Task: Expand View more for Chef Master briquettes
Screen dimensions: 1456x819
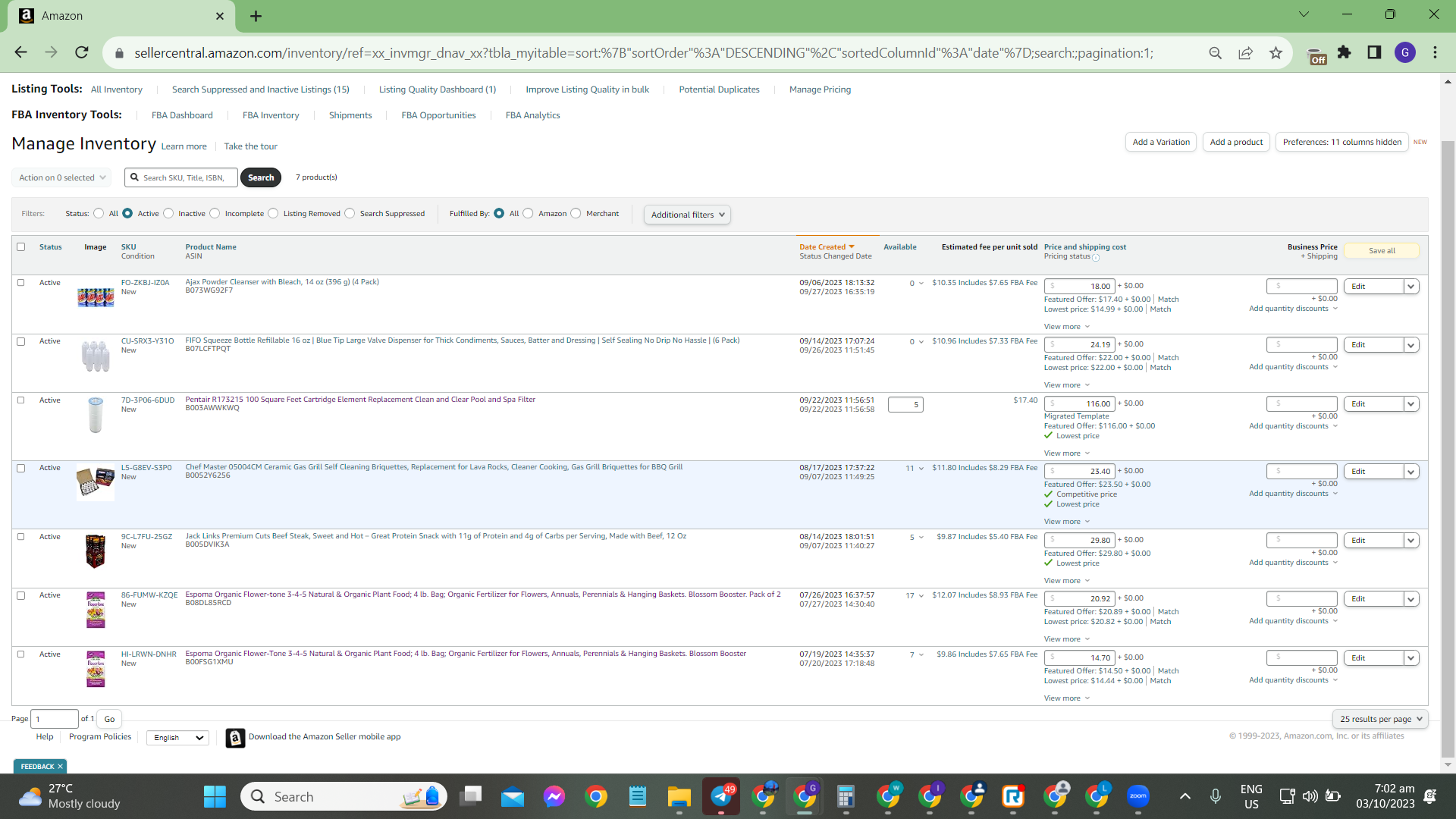Action: 1067,522
